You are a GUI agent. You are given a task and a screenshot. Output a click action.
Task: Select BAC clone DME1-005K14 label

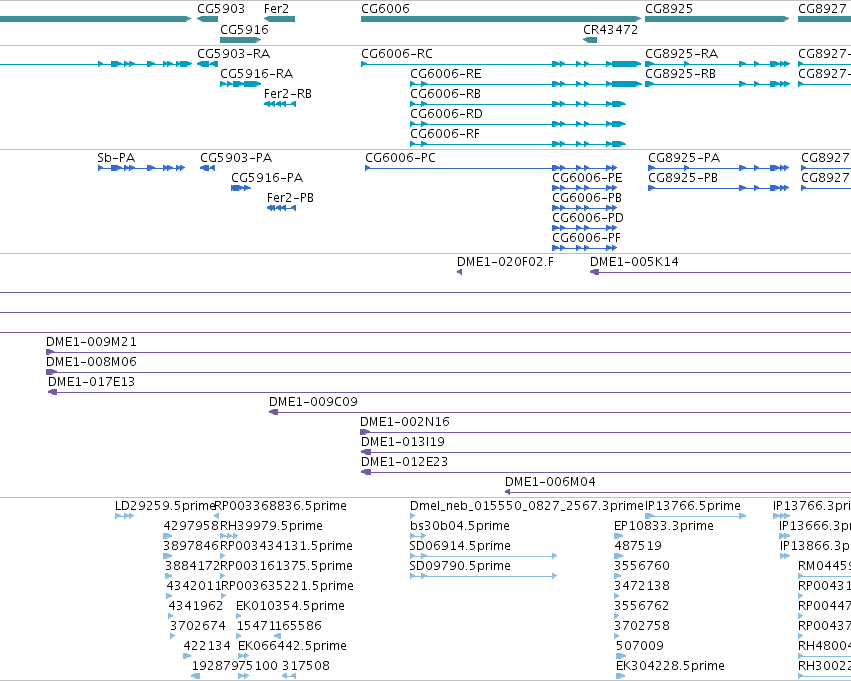click(634, 262)
